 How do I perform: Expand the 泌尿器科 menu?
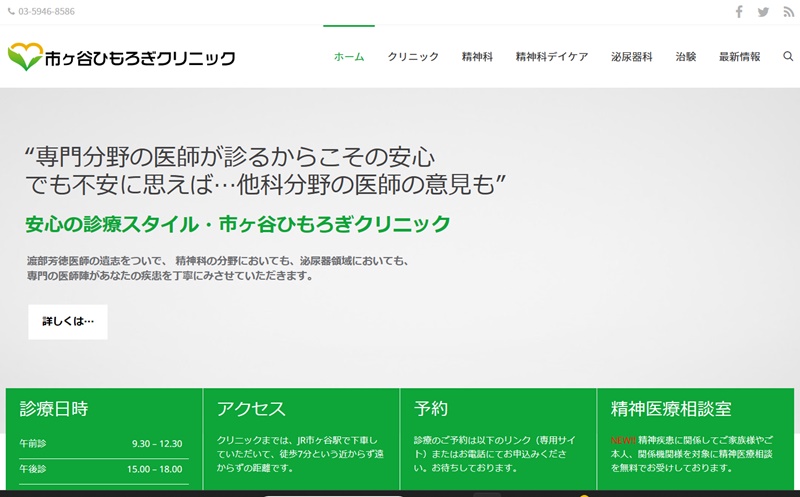click(x=631, y=57)
